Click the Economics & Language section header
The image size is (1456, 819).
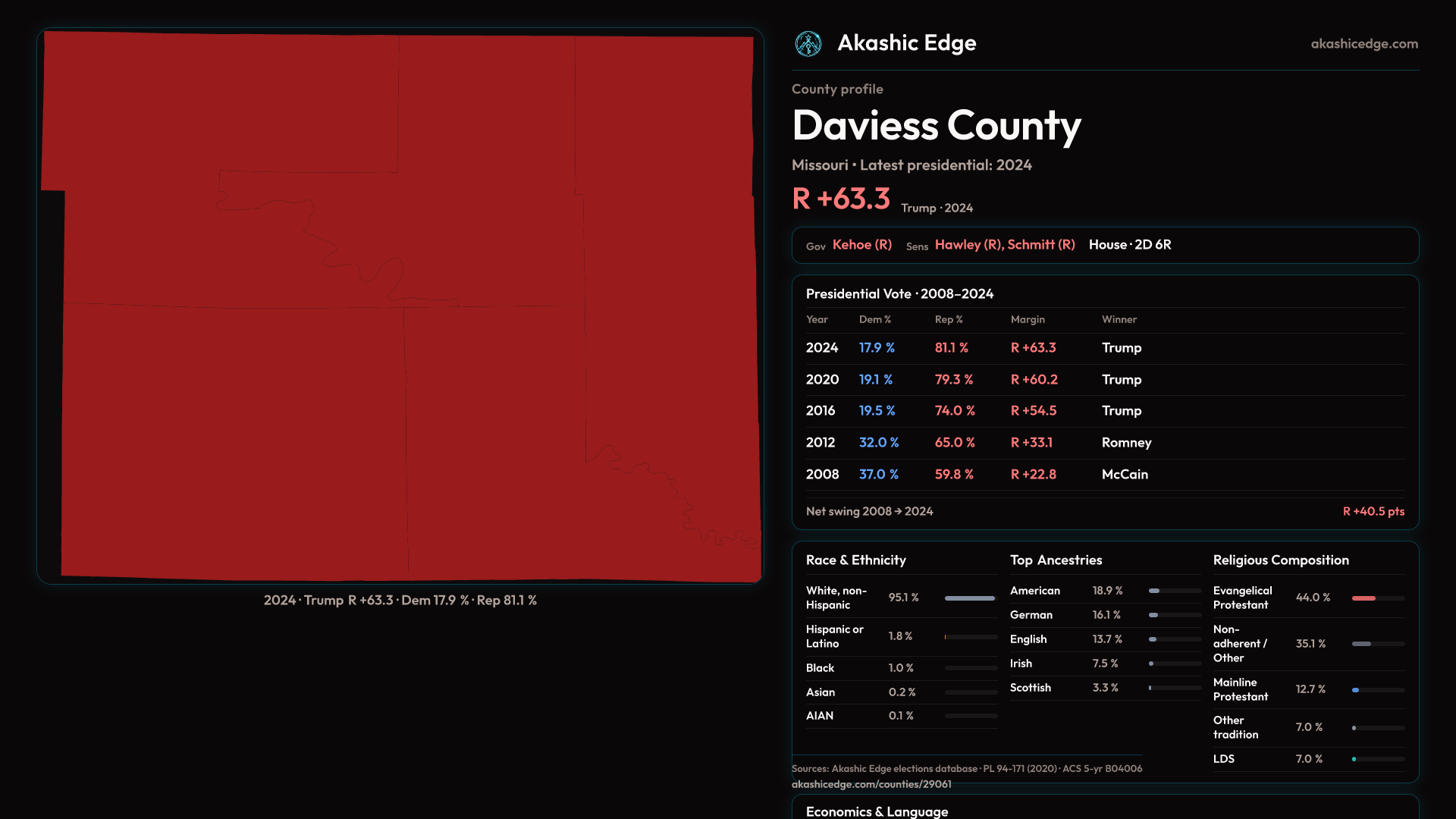click(x=877, y=811)
